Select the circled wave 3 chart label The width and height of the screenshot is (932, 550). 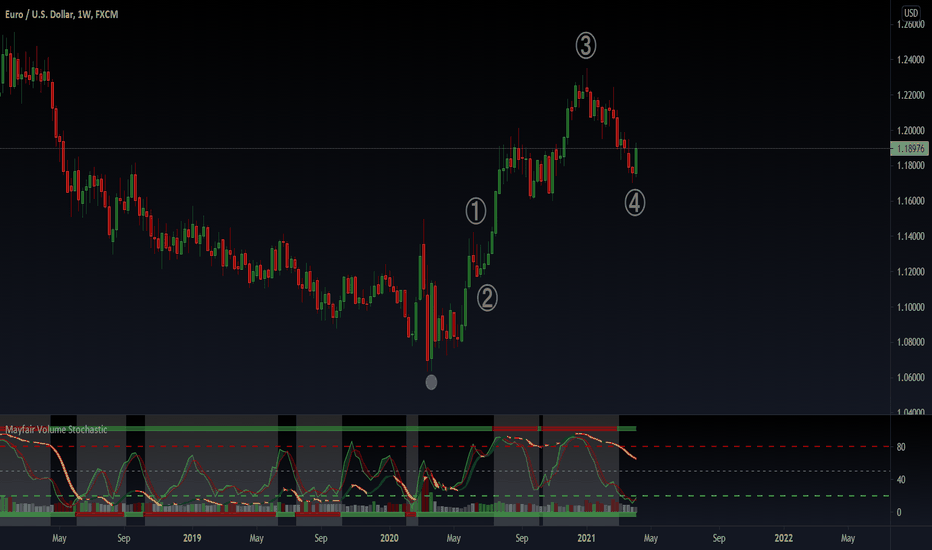[586, 46]
